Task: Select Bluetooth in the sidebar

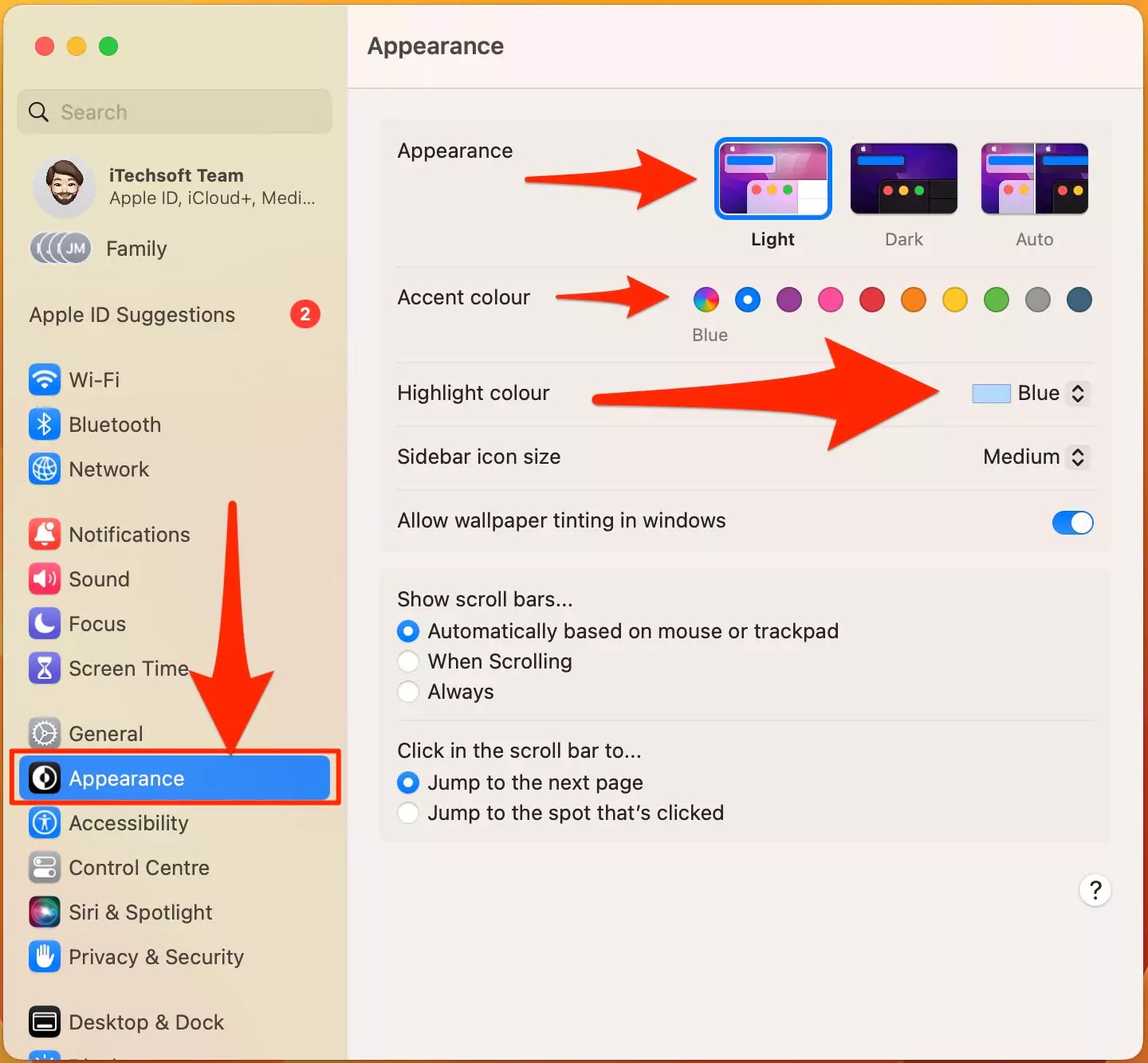Action: coord(114,425)
